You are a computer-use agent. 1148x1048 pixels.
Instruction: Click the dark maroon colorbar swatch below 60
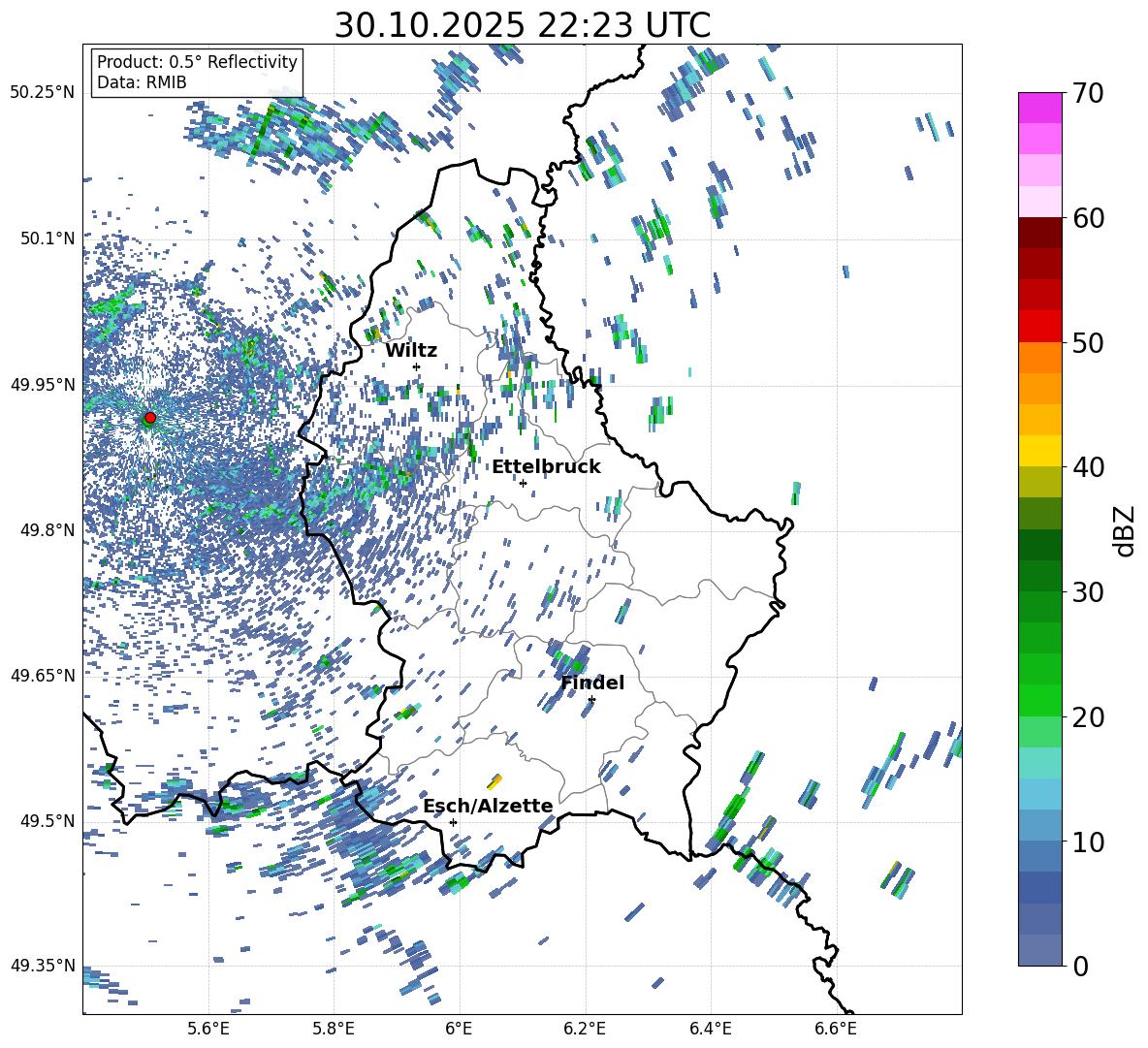[1040, 233]
